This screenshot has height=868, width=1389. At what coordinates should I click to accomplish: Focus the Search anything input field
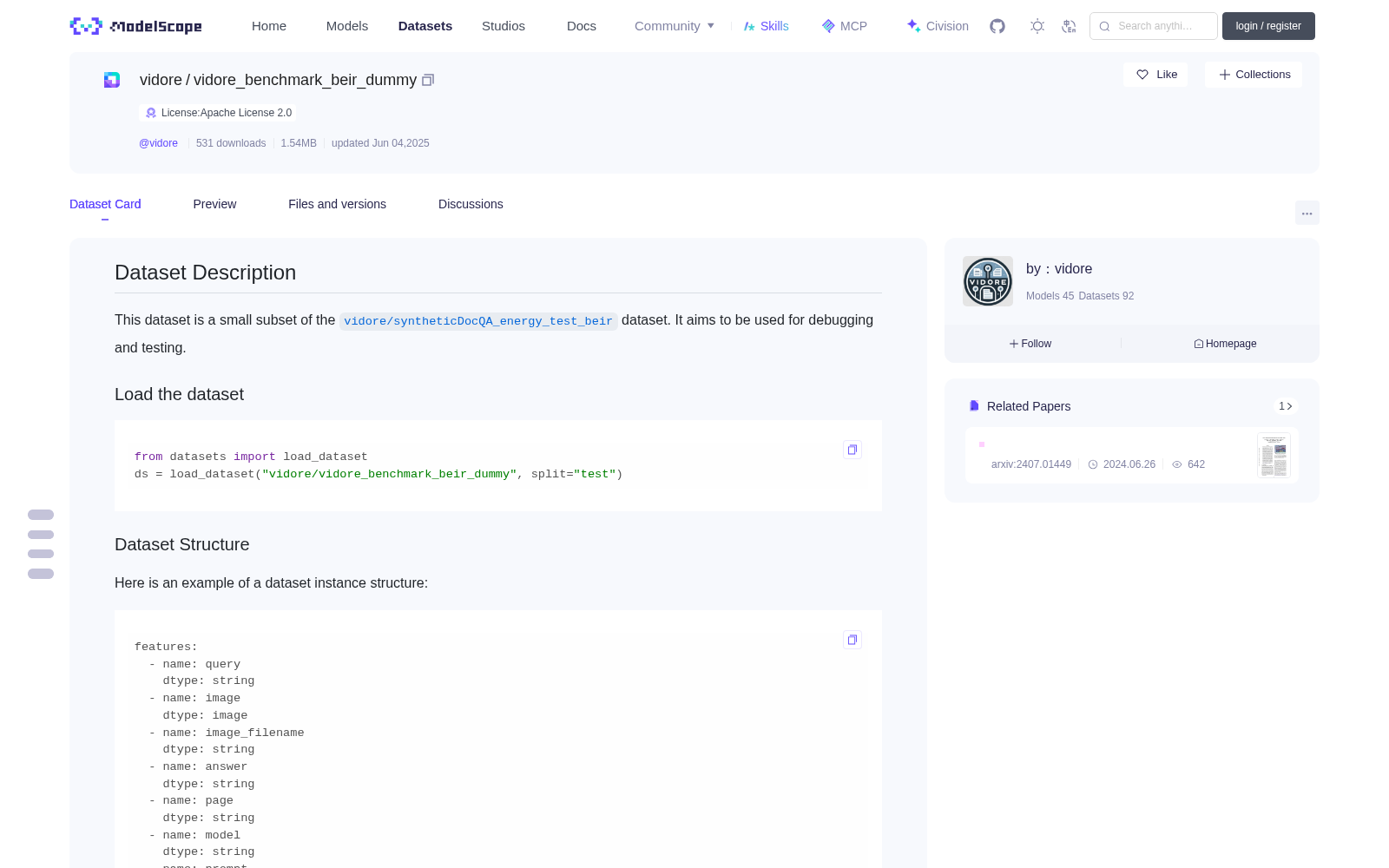click(x=1154, y=26)
